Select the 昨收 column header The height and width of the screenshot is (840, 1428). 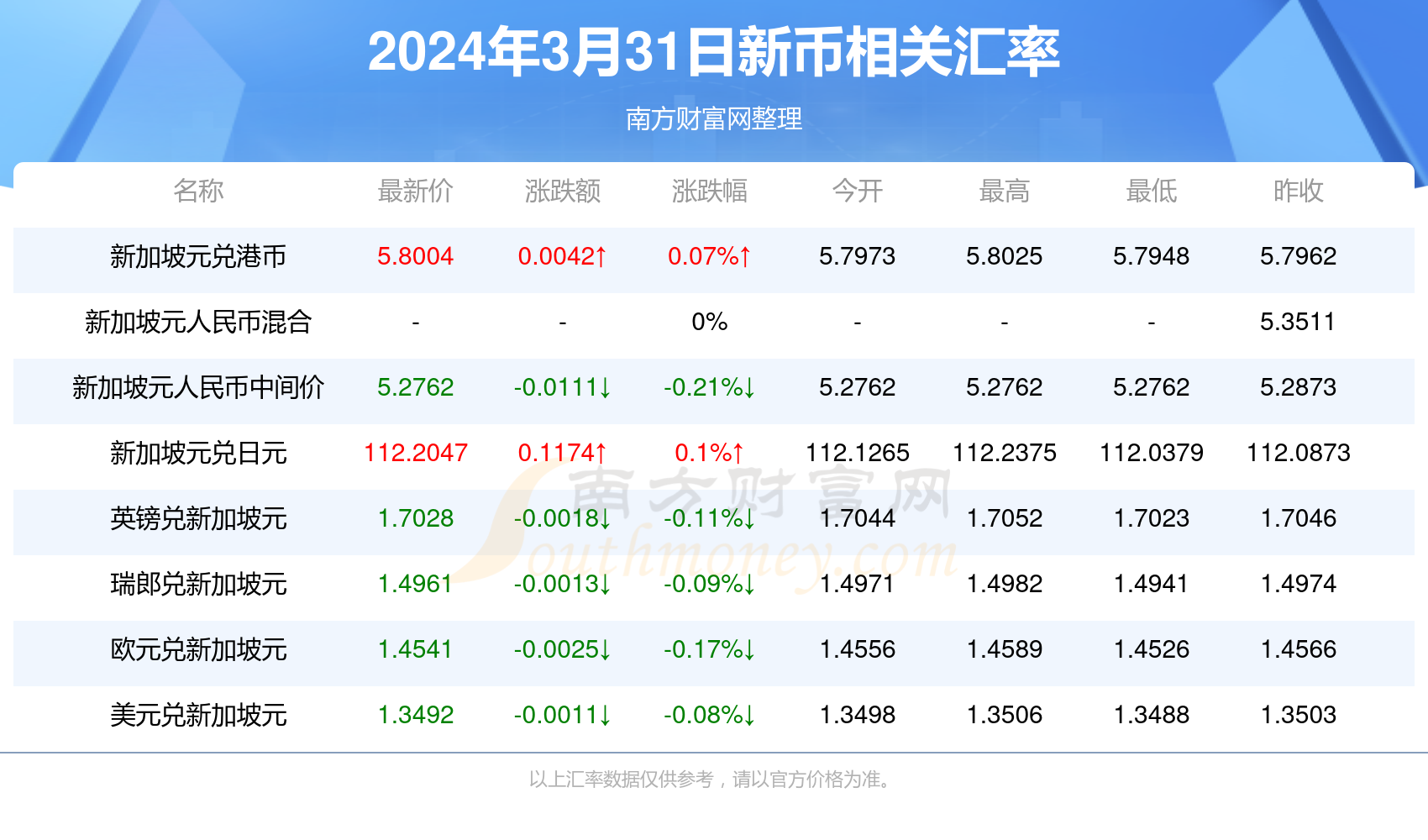tap(1298, 191)
